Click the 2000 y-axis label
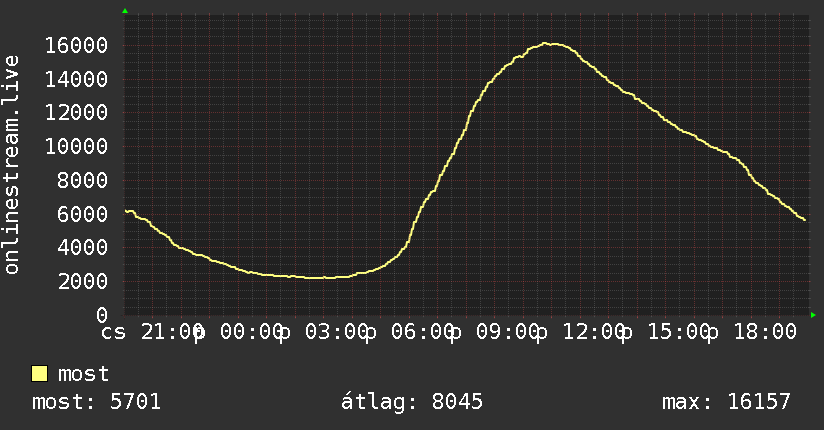824x430 pixels. (83, 281)
